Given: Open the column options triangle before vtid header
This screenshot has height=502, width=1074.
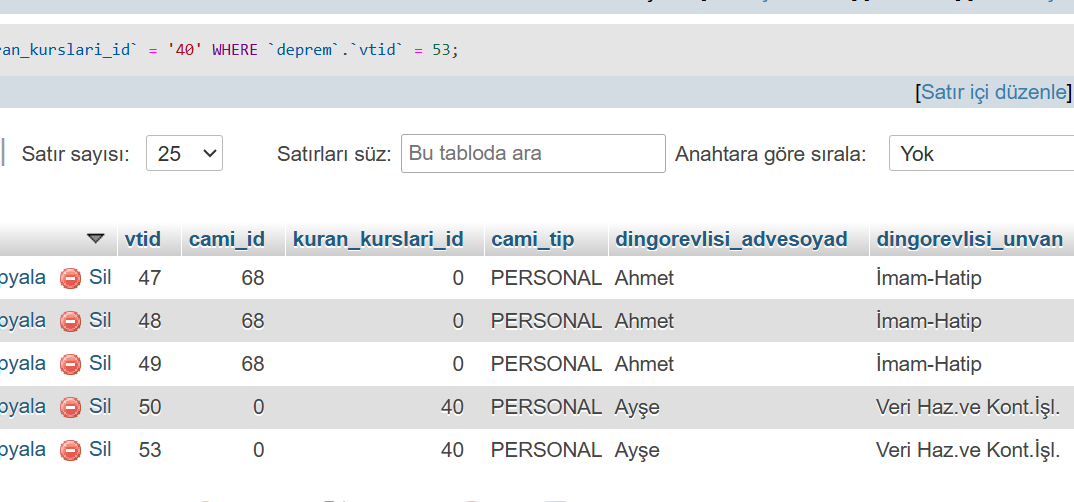Looking at the screenshot, I should [96, 238].
